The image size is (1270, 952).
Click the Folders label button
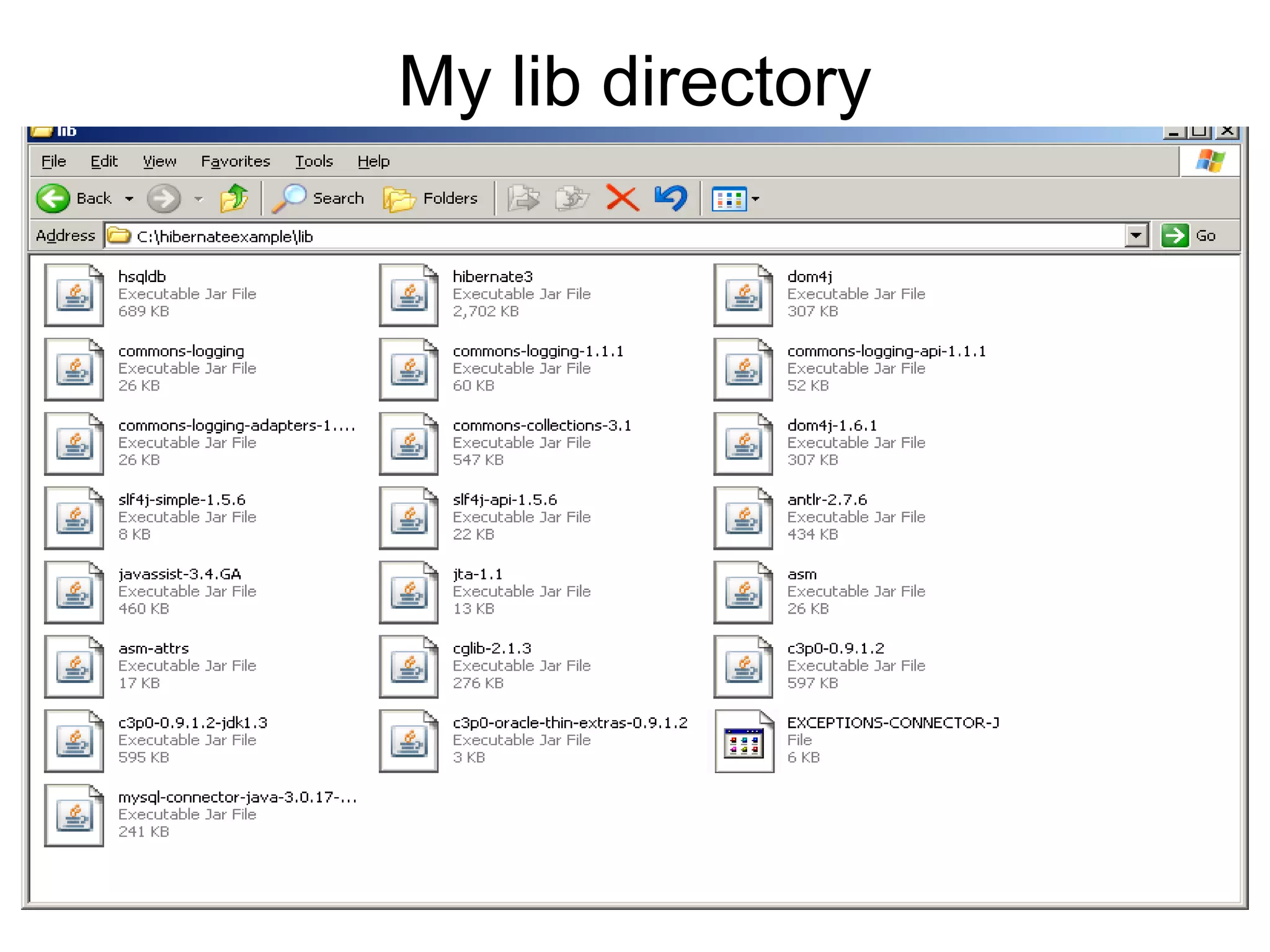[450, 198]
